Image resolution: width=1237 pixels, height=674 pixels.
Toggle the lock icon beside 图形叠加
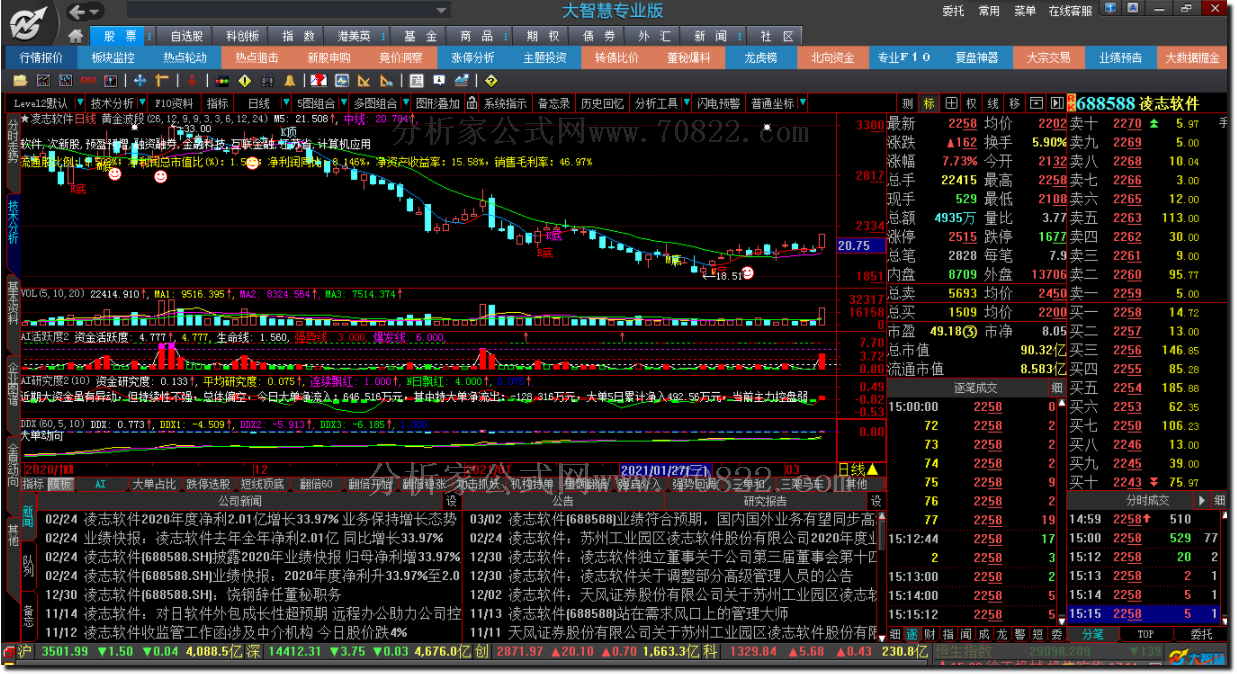[x=470, y=103]
